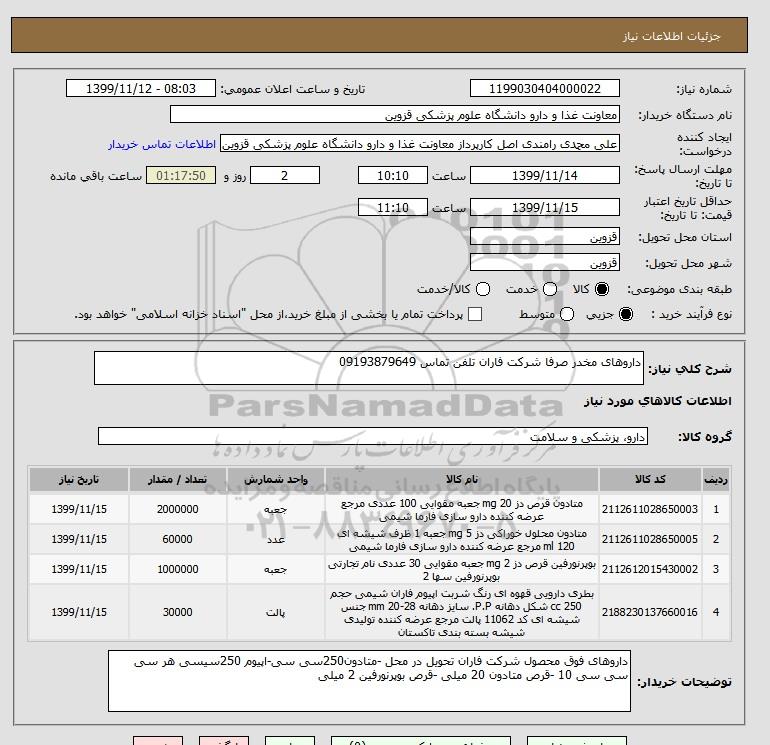
Task: Click the goods group field دارو، پزشکی و سلامت
Action: (x=373, y=436)
